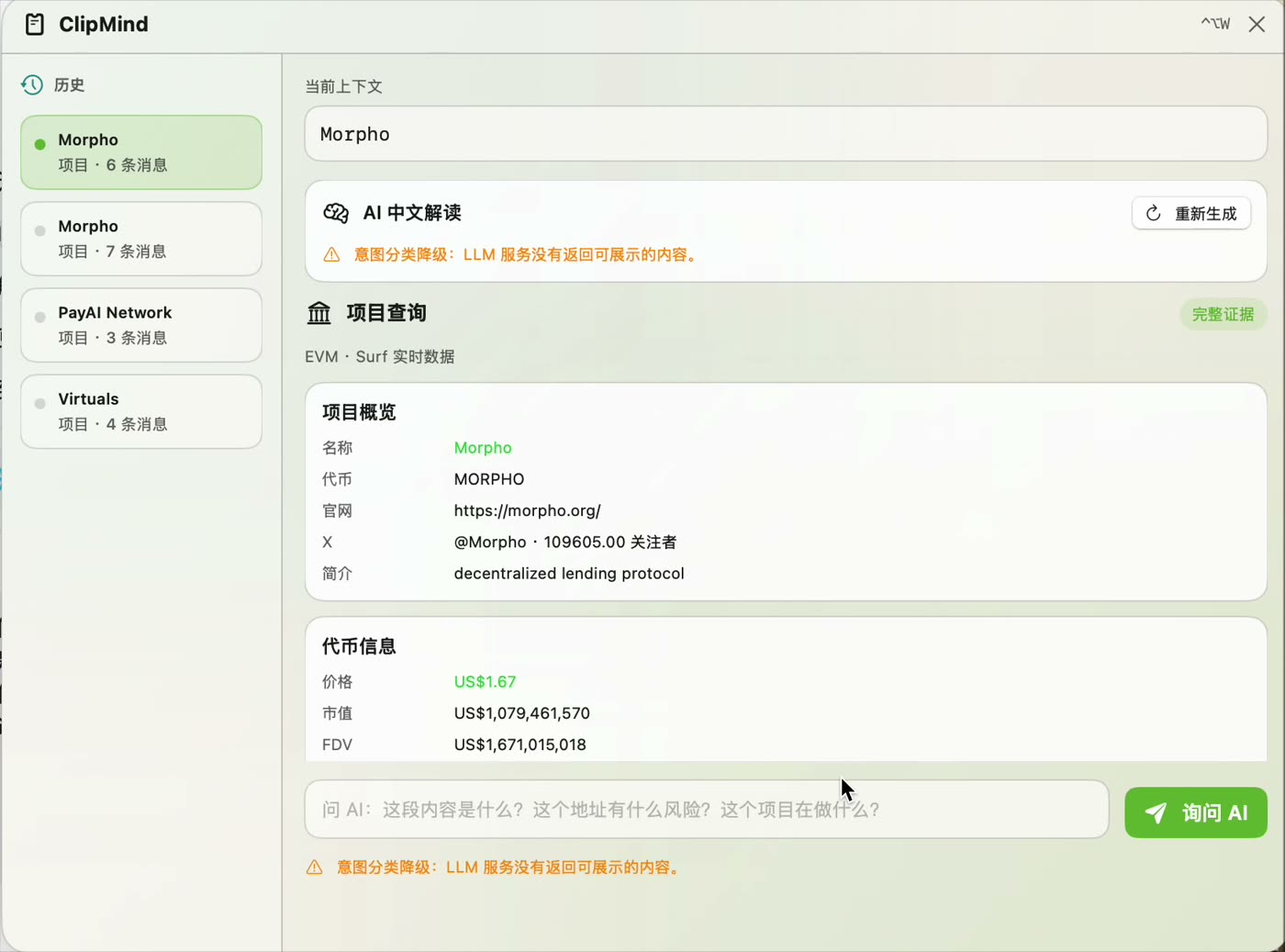
Task: Click the ClipMind clipboard logo icon
Action: point(35,25)
